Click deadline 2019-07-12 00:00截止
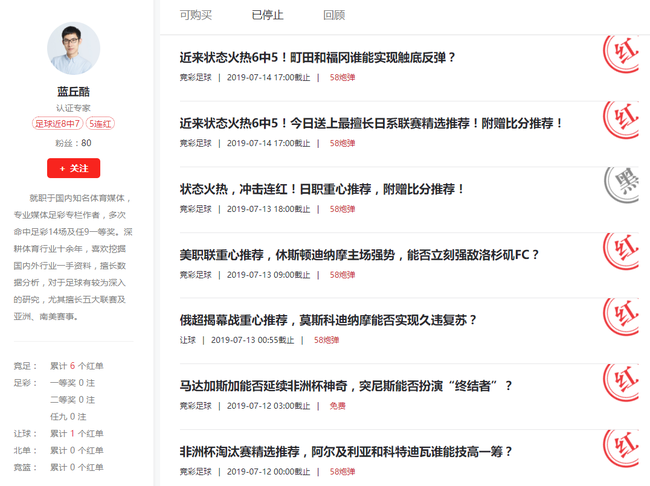This screenshot has width=650, height=486. [269, 472]
